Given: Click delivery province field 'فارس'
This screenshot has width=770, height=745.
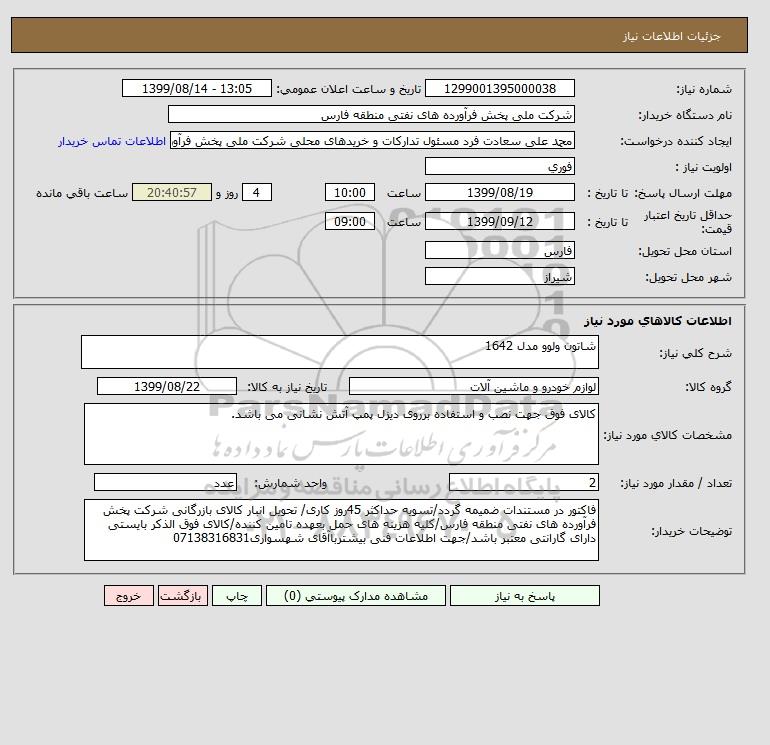Looking at the screenshot, I should pos(499,250).
